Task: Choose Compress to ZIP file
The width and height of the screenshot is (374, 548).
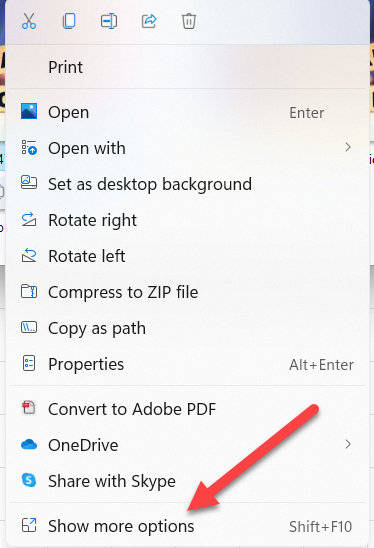Action: (187, 292)
